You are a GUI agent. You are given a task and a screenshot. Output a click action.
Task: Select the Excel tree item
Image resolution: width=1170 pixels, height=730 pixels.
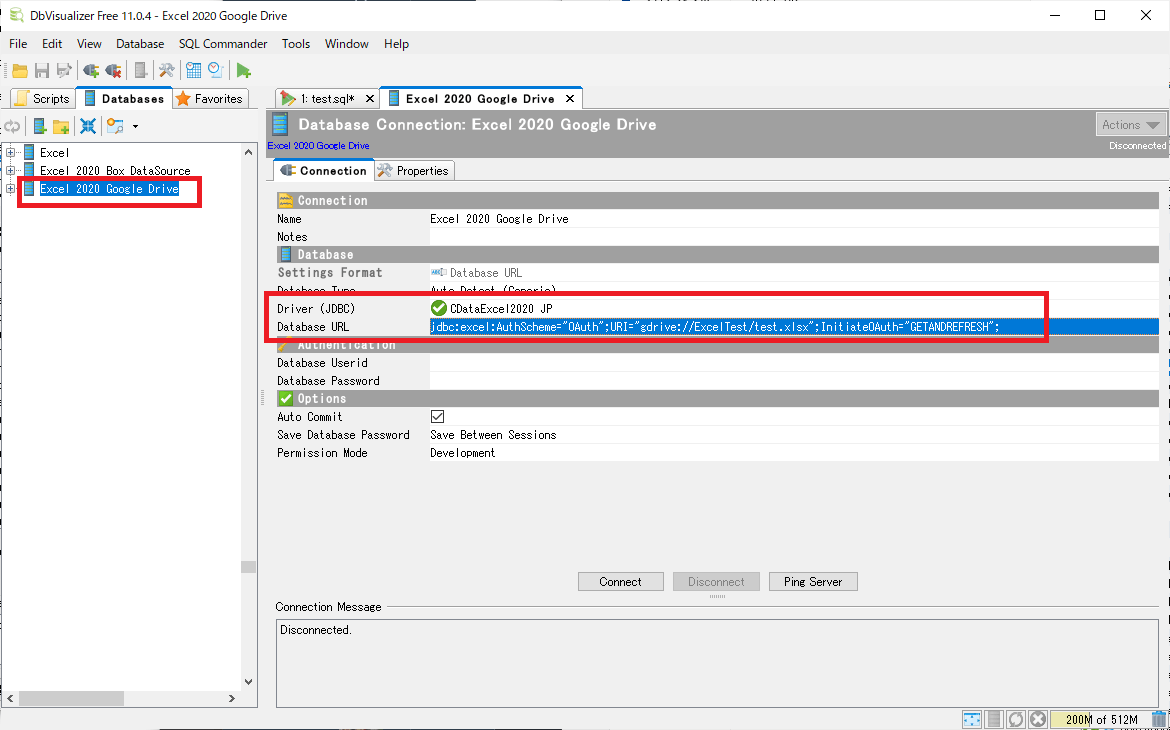pos(54,153)
